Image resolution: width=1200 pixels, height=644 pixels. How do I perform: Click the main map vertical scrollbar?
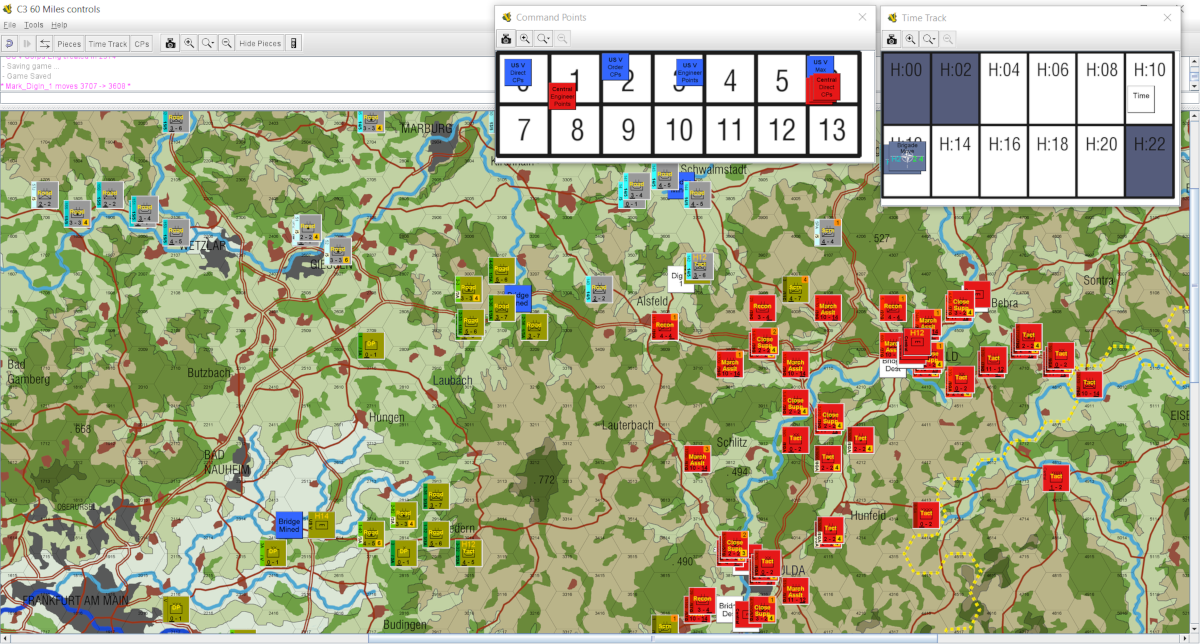[x=1195, y=371]
